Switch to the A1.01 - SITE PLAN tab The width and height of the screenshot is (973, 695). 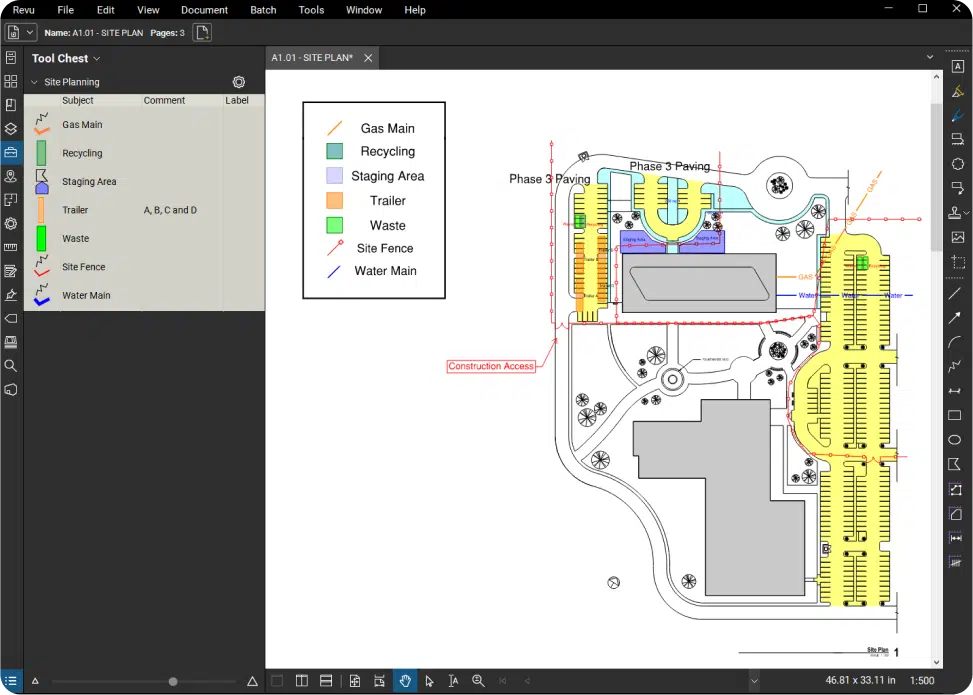[312, 58]
